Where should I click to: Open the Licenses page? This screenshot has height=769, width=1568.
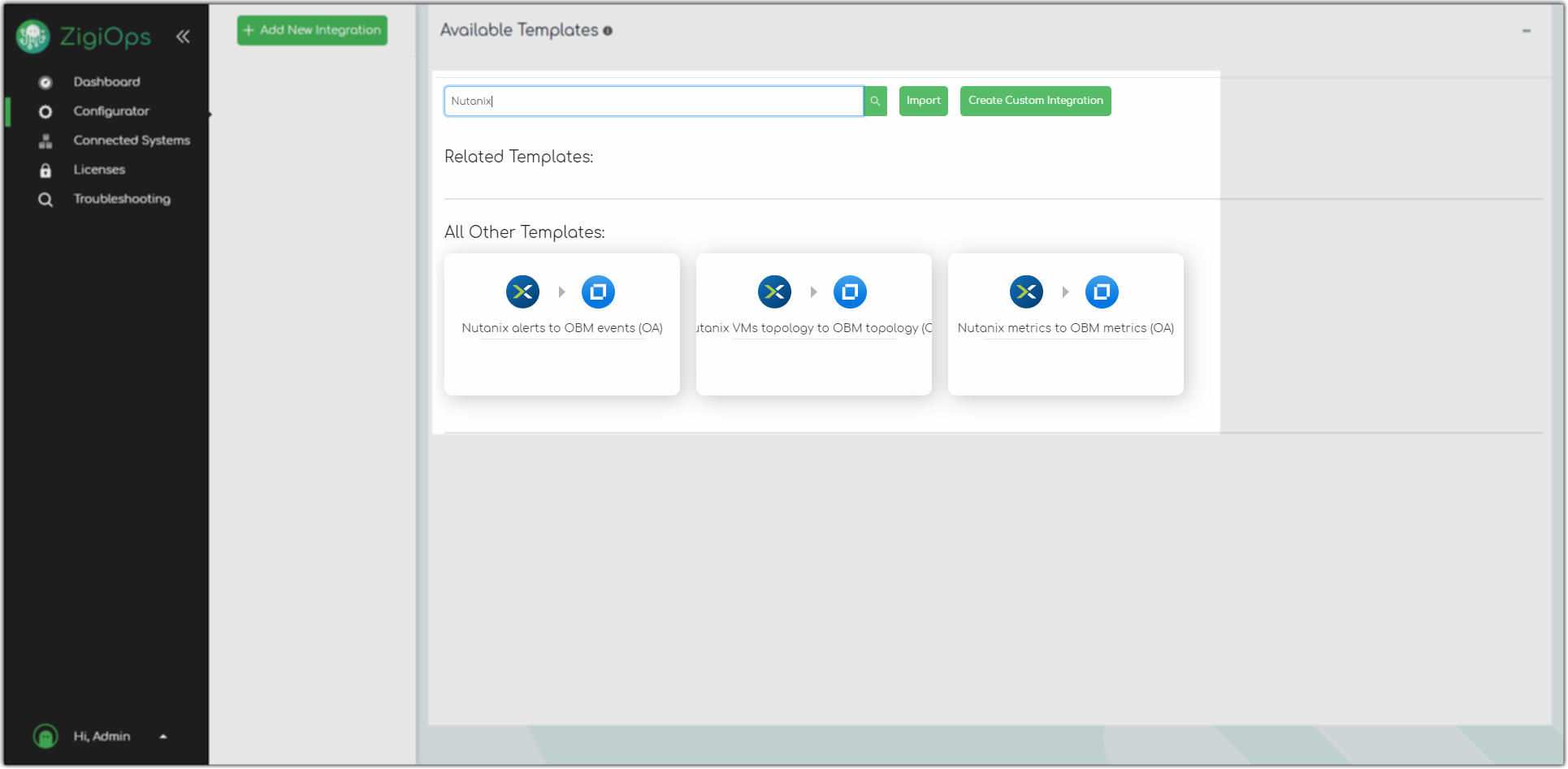[x=99, y=170]
